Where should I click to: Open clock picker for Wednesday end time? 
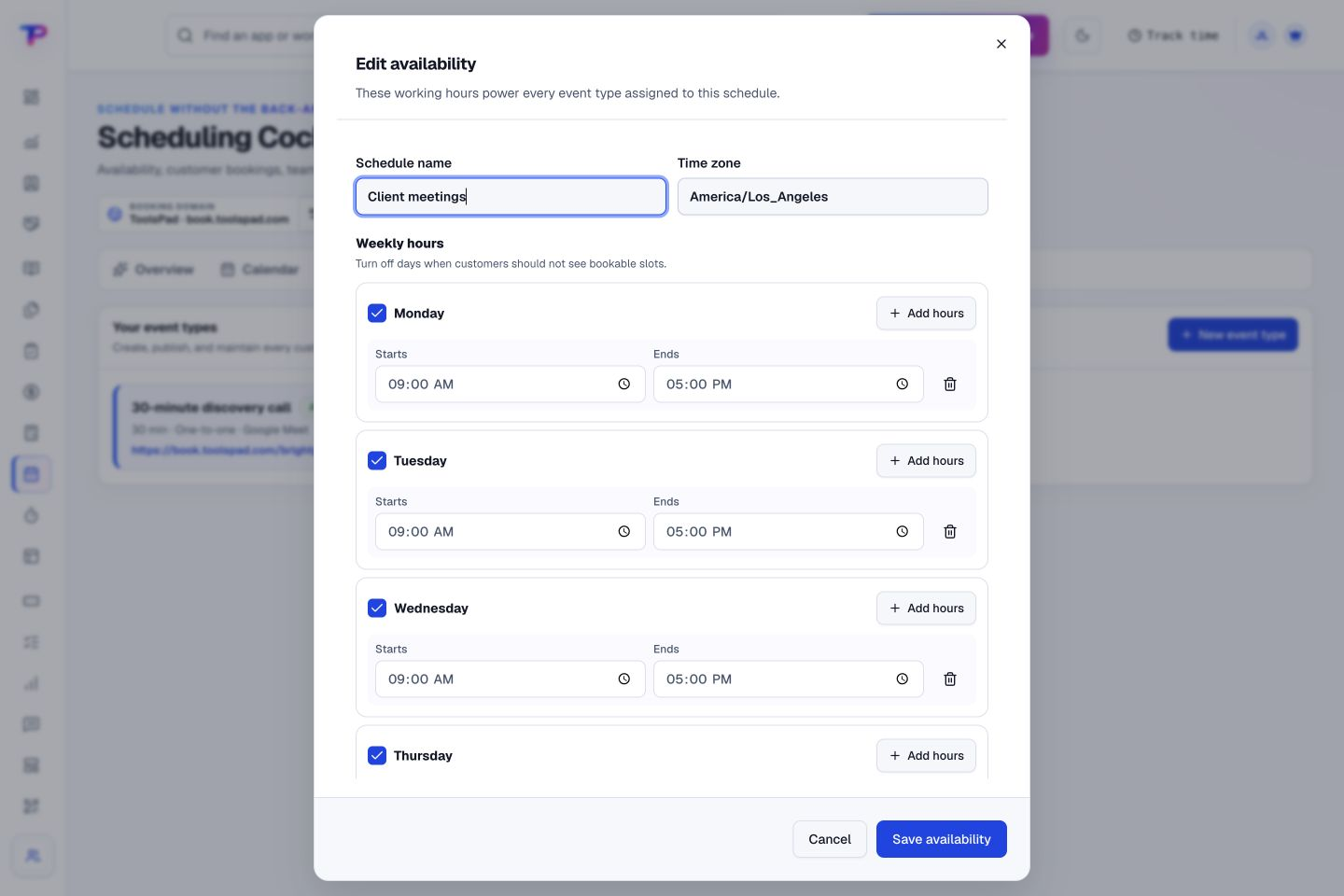coord(903,679)
